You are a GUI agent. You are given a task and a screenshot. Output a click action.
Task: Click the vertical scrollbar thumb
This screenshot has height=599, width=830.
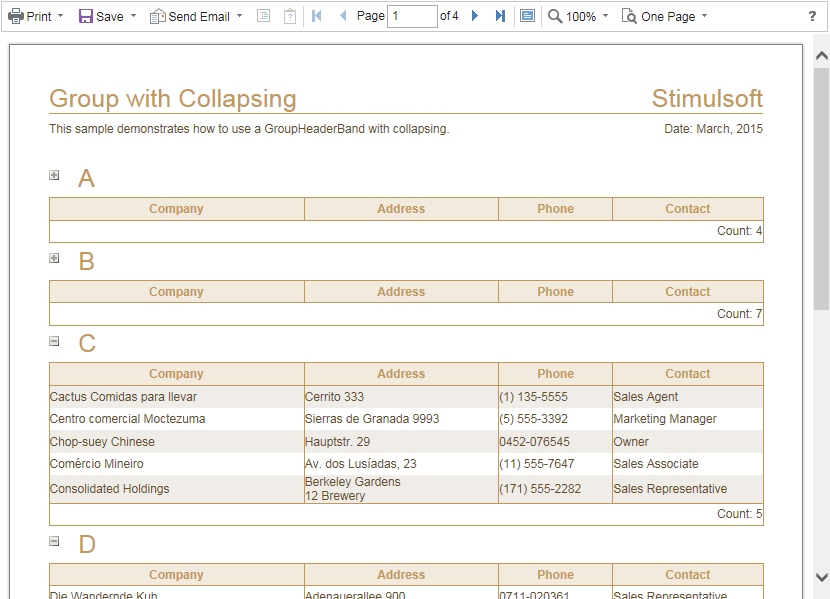pos(822,188)
